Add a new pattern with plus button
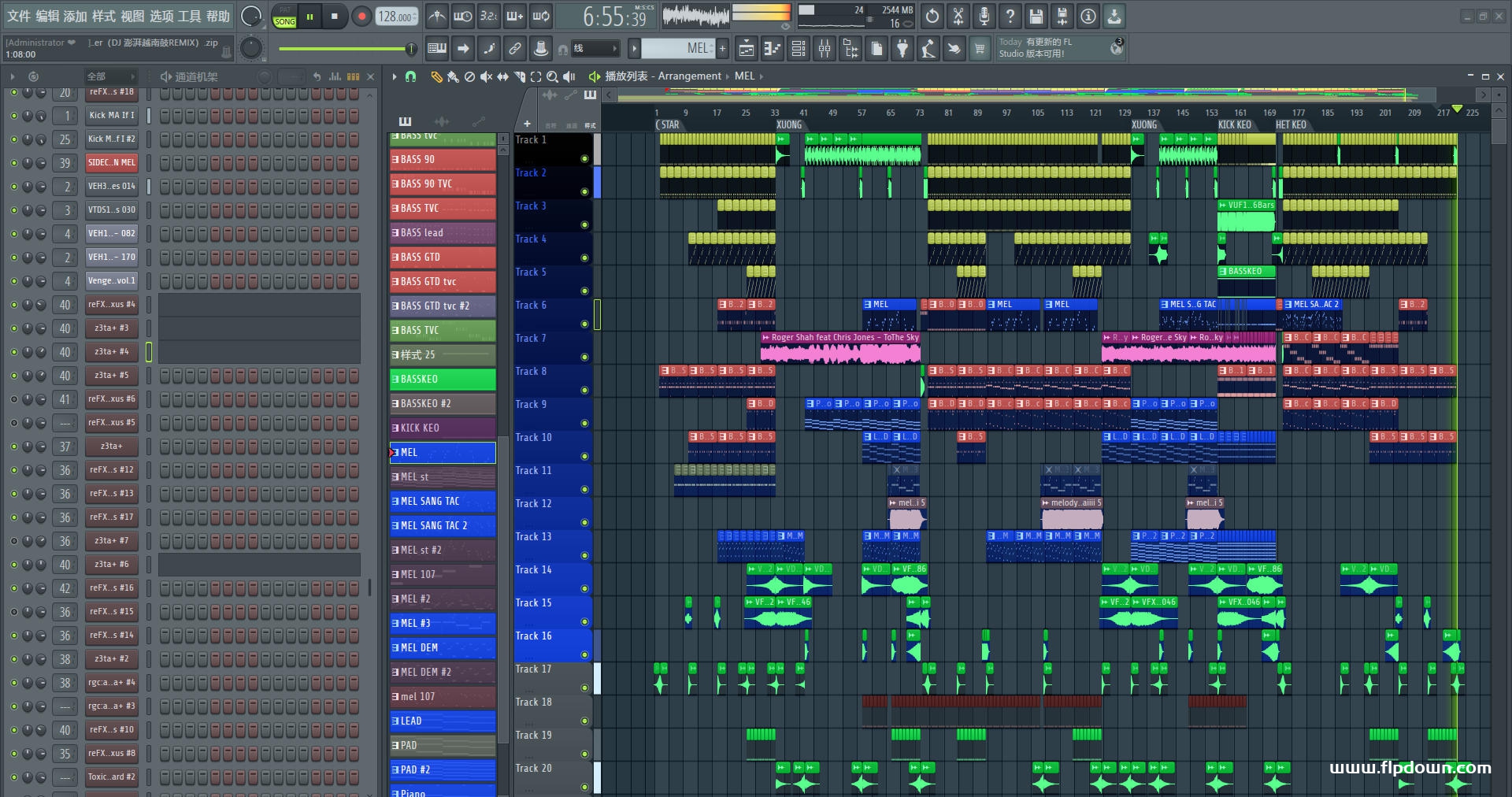 [722, 49]
